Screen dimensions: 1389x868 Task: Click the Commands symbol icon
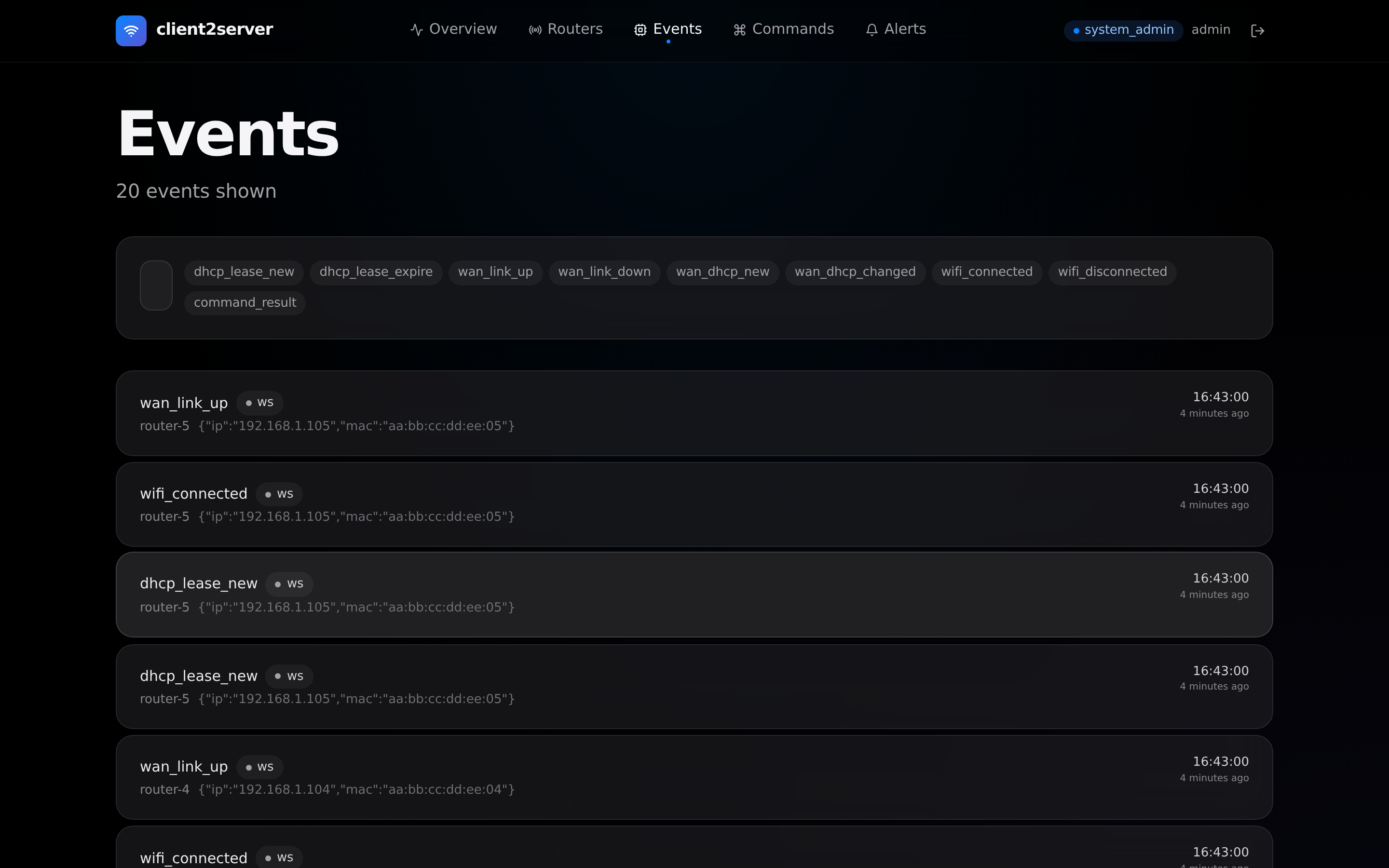click(740, 30)
